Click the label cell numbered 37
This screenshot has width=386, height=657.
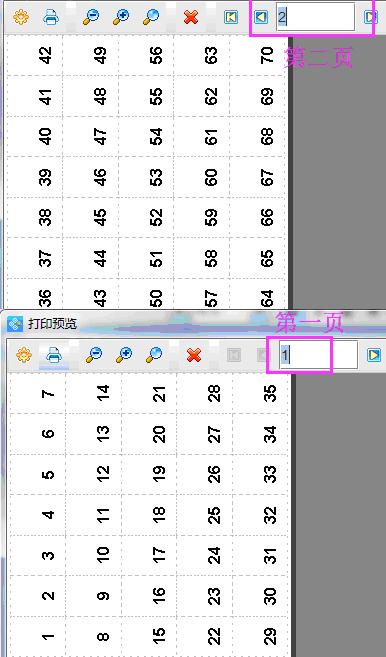tap(35, 258)
